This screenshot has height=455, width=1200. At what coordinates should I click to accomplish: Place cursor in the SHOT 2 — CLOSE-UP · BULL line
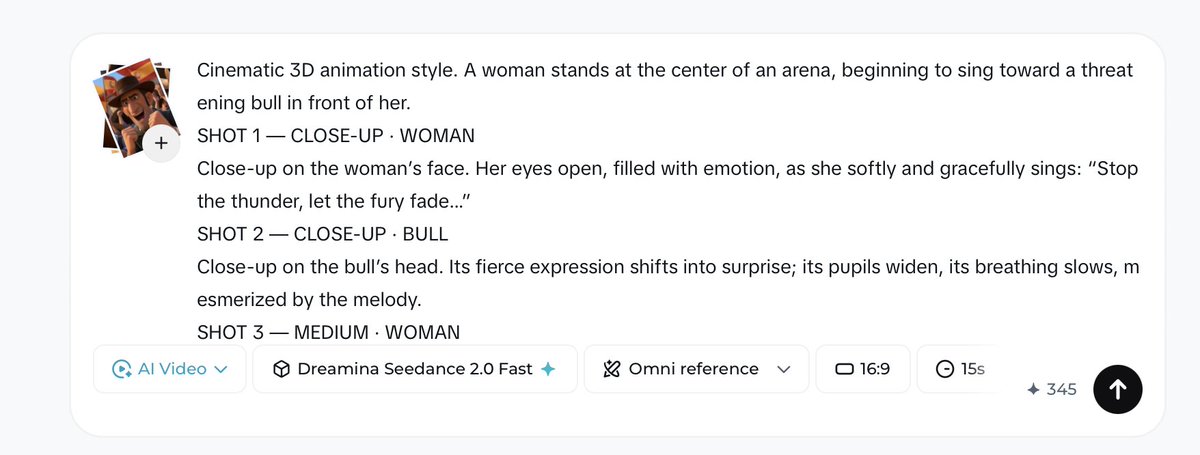pyautogui.click(x=323, y=234)
